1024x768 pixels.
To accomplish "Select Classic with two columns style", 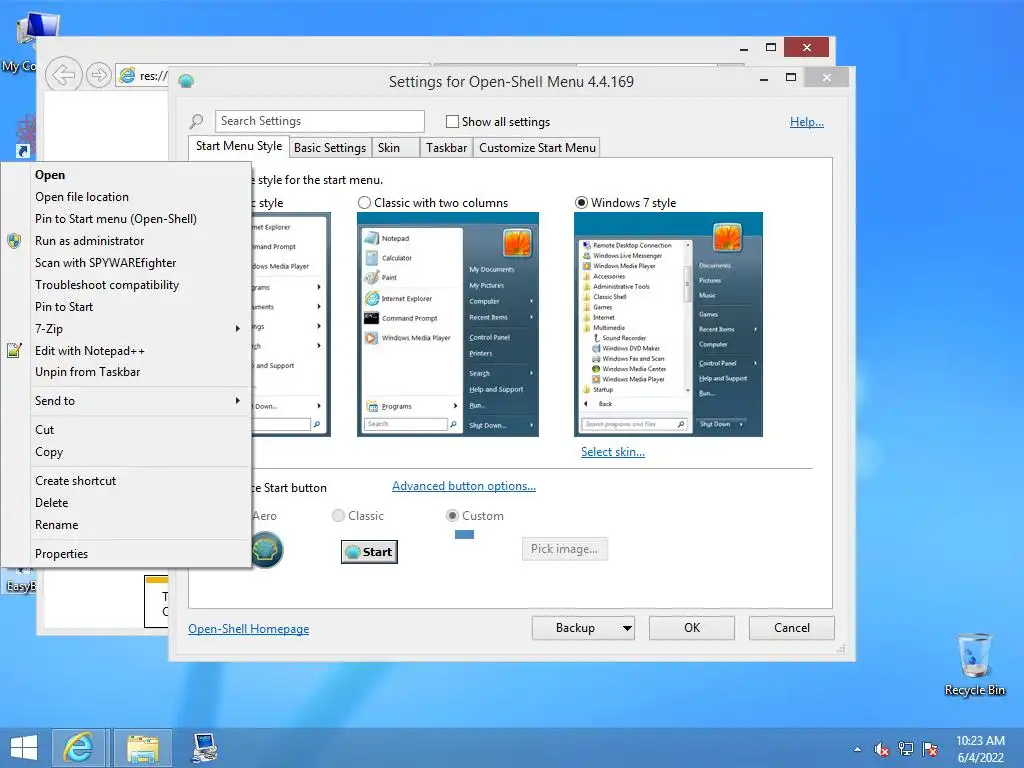I will coord(364,203).
